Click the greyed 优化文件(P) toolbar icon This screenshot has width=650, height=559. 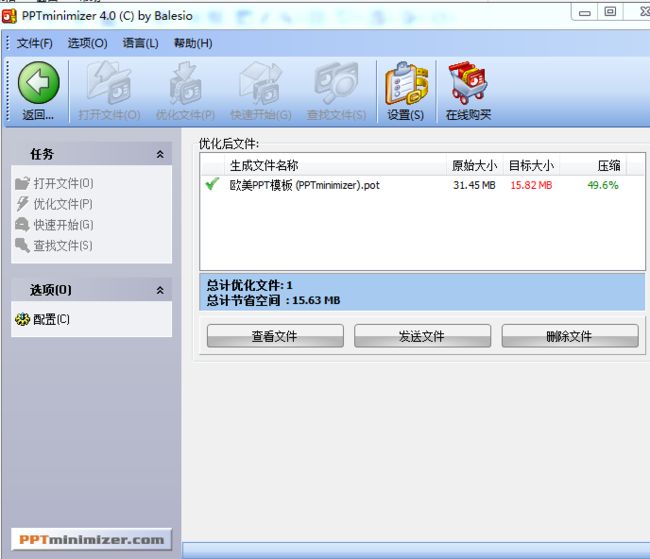tap(185, 83)
